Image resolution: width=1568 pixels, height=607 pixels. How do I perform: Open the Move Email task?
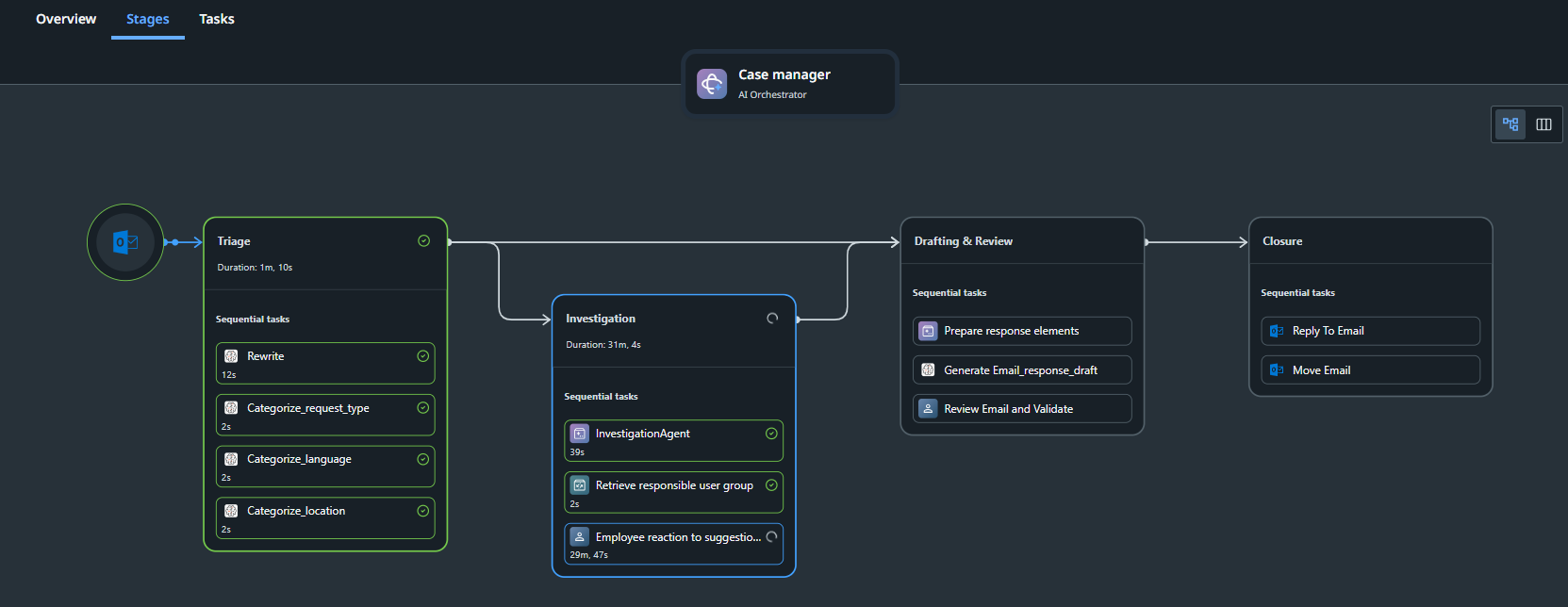[x=1371, y=370]
